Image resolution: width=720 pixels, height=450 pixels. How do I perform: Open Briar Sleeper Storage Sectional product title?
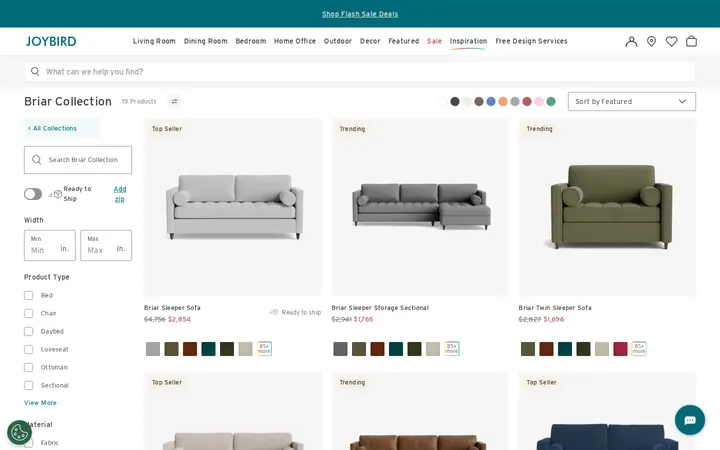pos(380,308)
